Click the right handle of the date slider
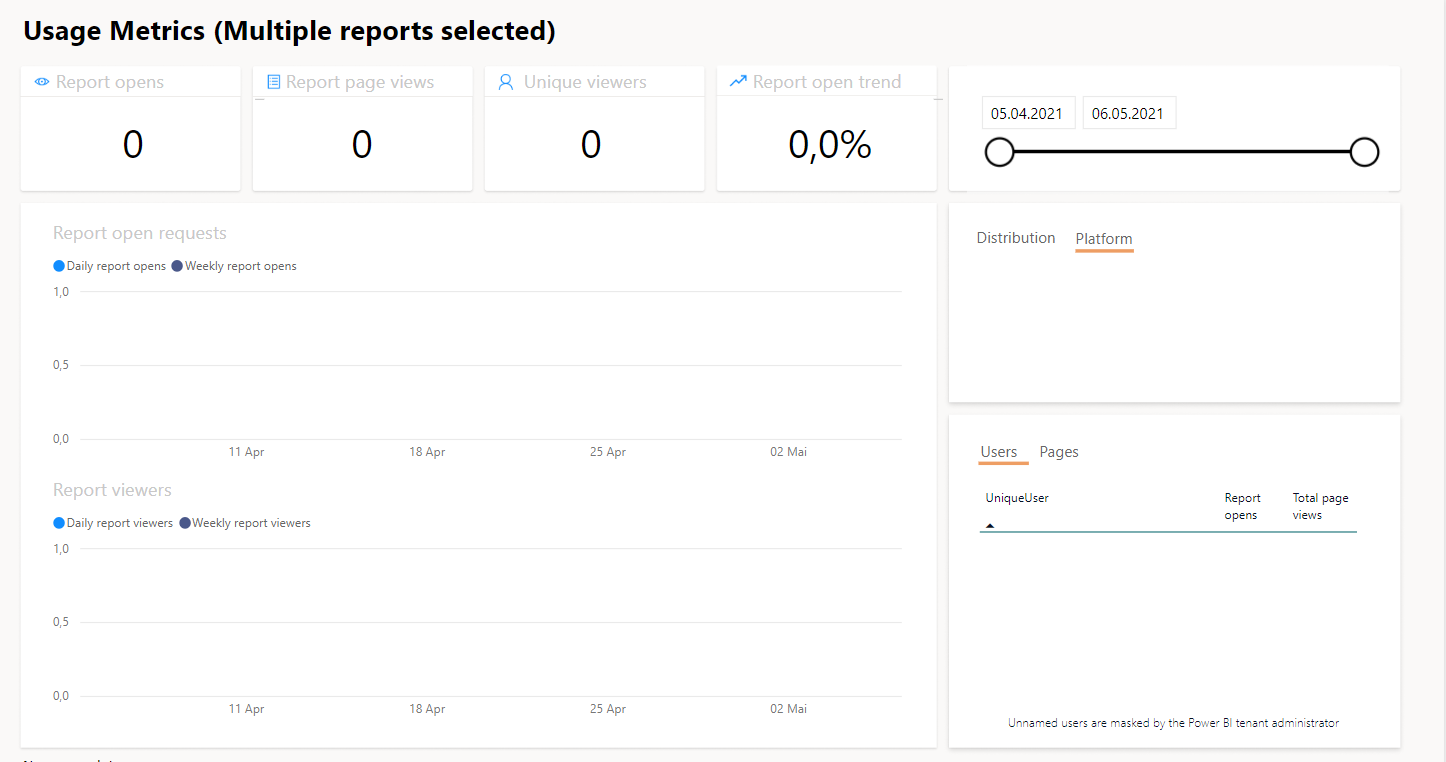Viewport: 1446px width, 762px height. coord(1364,152)
